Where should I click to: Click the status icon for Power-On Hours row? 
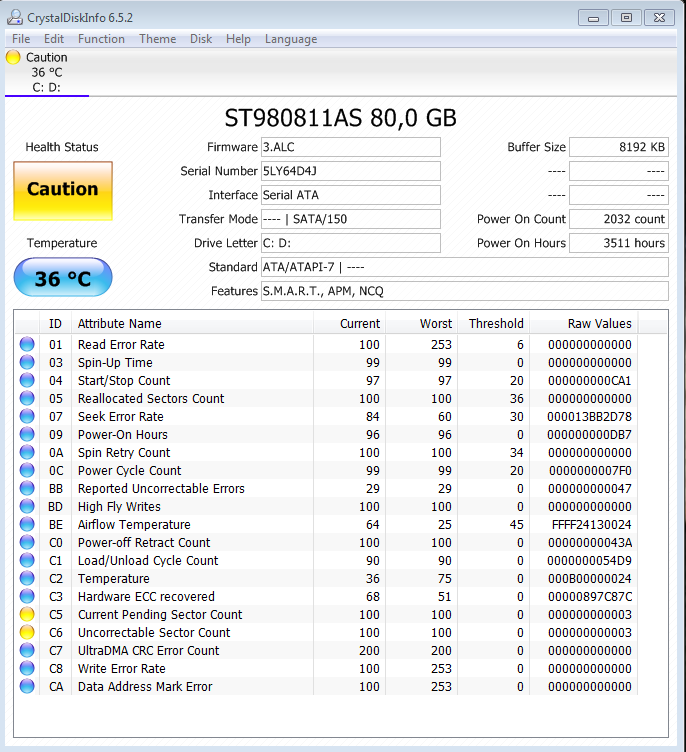click(27, 435)
